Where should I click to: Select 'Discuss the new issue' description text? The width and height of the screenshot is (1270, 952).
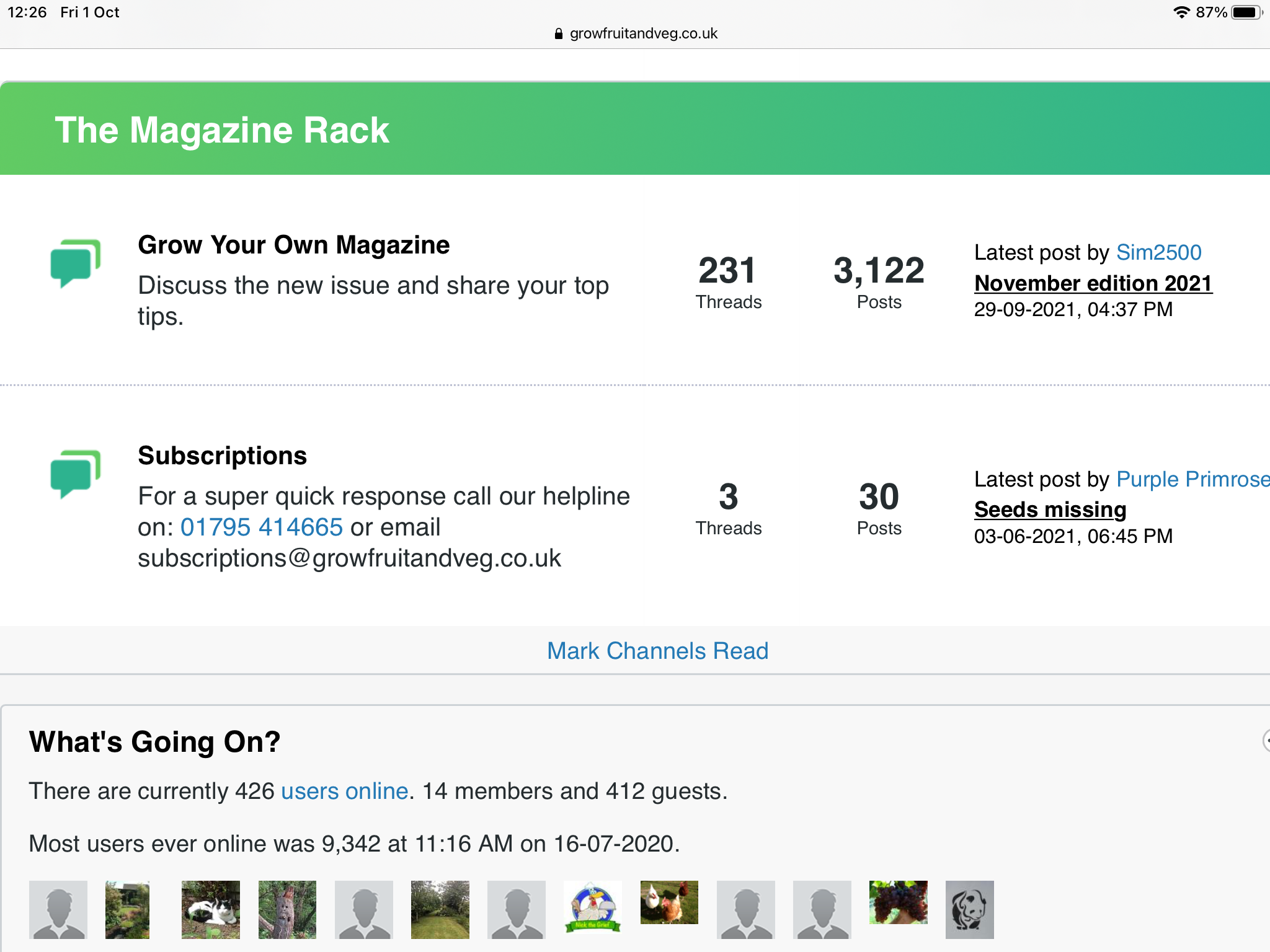pos(373,301)
